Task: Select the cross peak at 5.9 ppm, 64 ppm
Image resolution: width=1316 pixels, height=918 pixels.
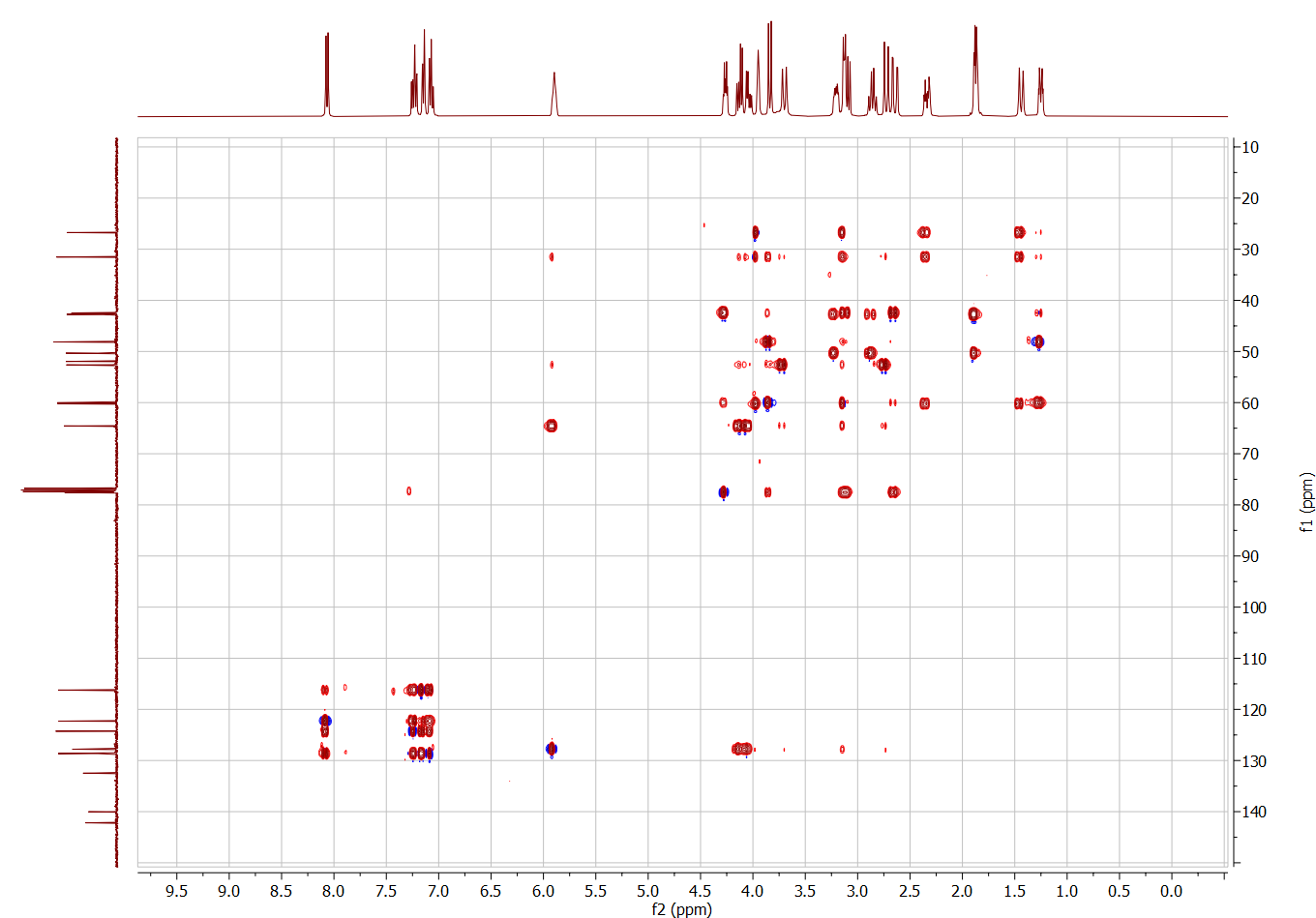Action: tap(551, 426)
